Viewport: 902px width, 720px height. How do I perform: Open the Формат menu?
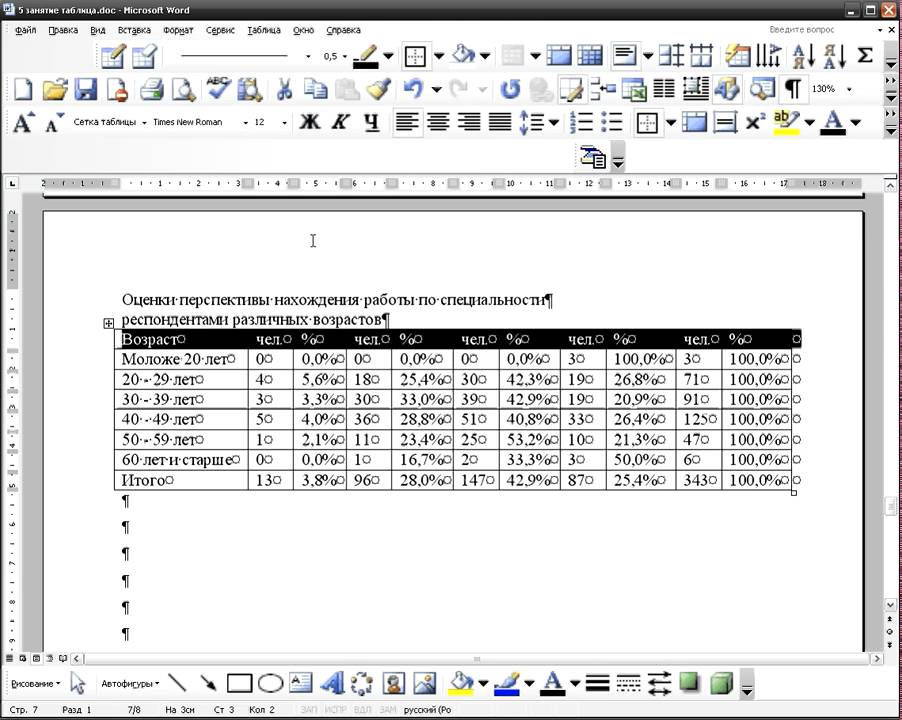click(x=178, y=30)
